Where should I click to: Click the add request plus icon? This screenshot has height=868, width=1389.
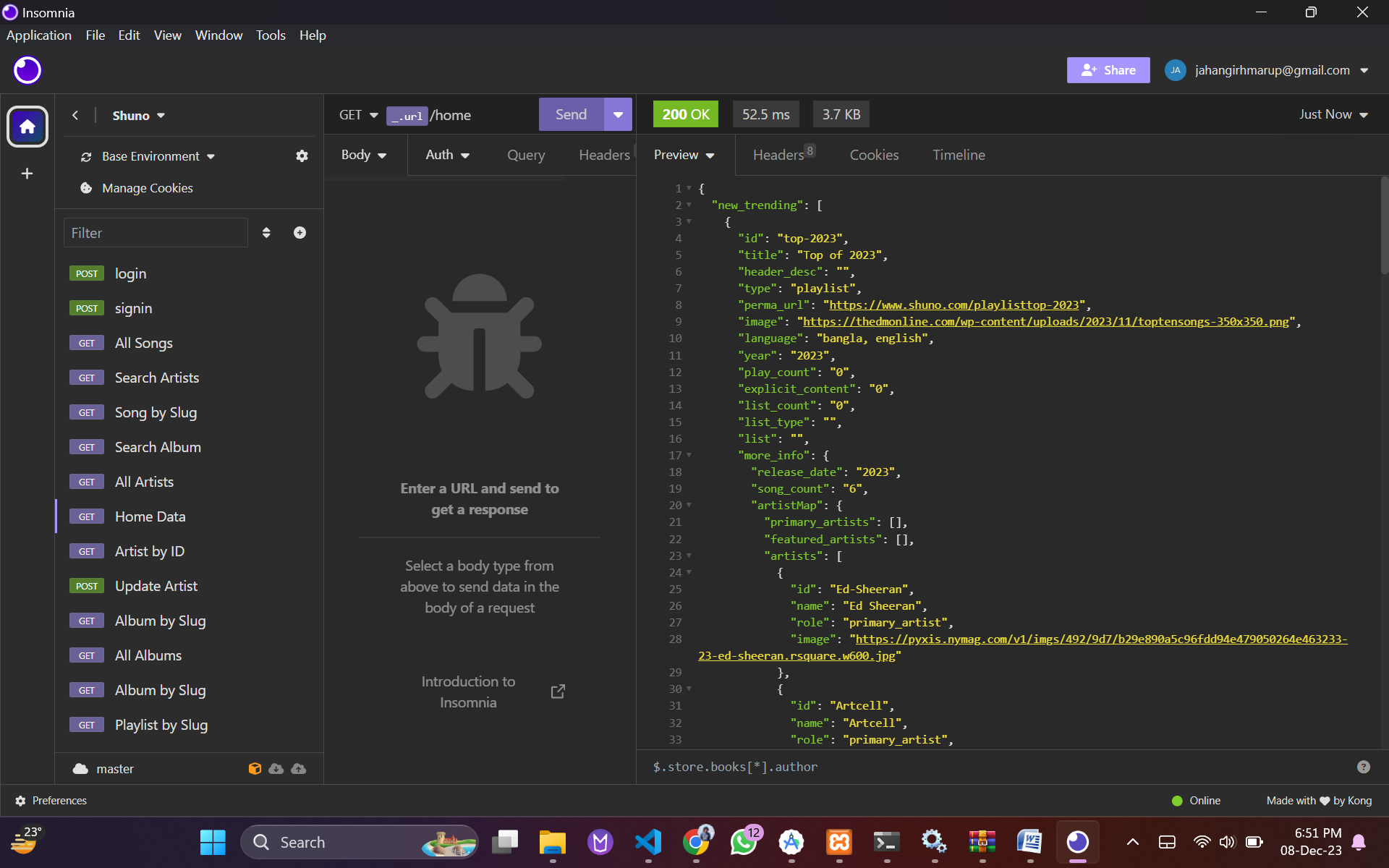300,233
